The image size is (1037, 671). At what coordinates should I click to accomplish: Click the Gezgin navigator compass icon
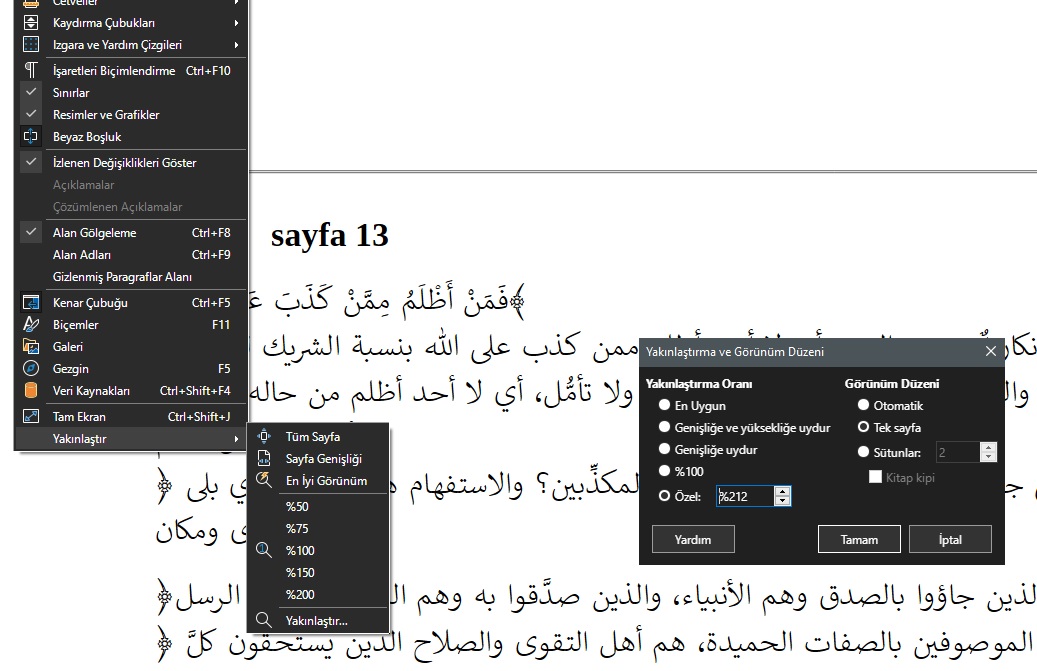pos(30,368)
